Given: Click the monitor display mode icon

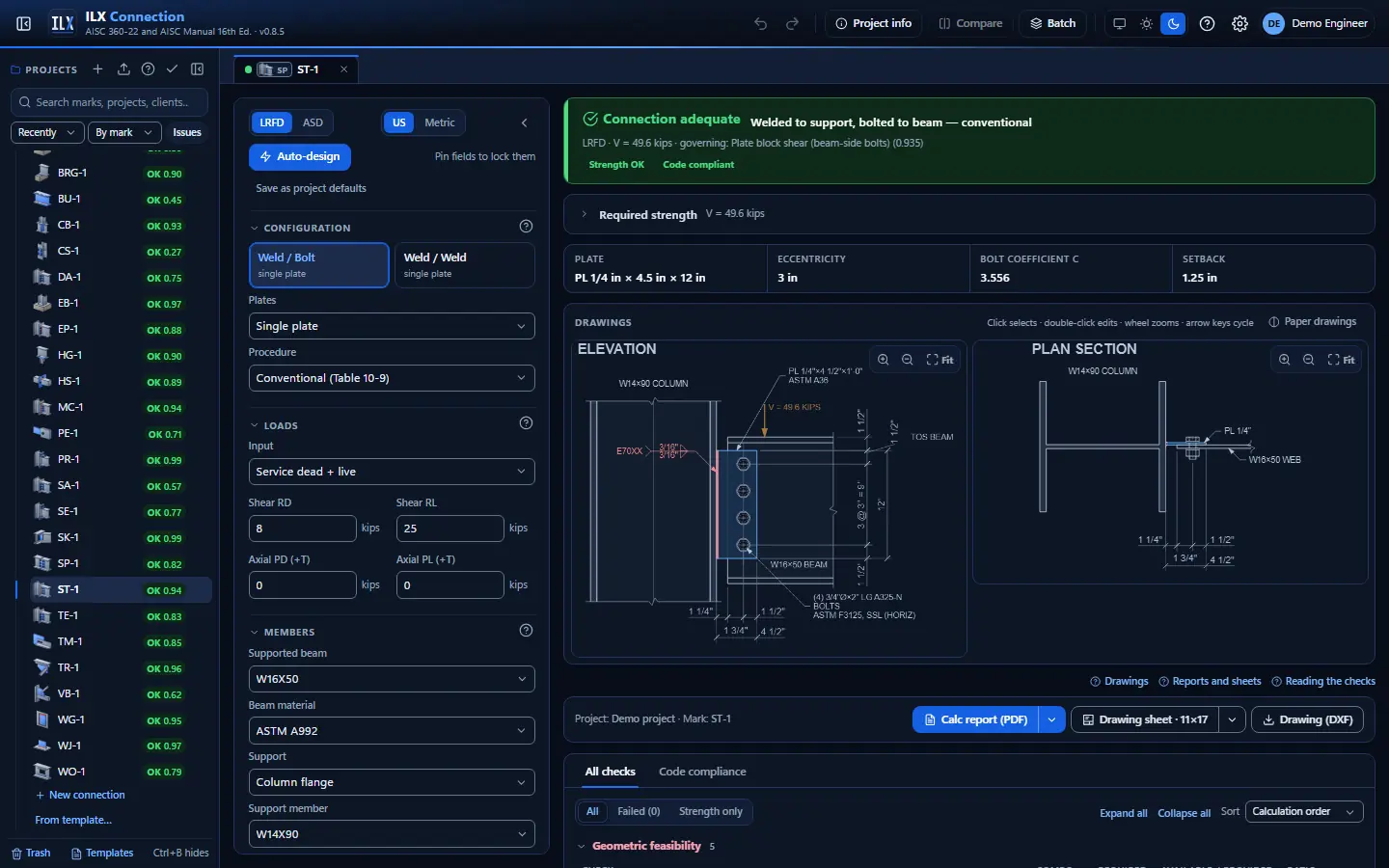Looking at the screenshot, I should pyautogui.click(x=1119, y=23).
